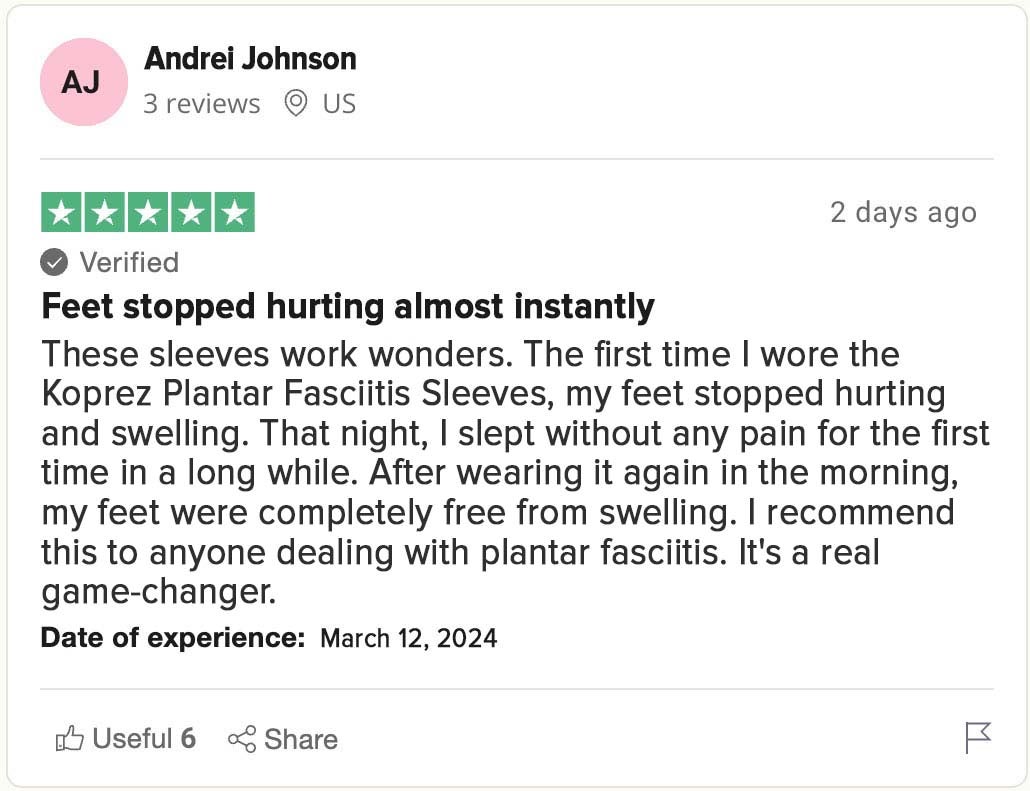
Task: Click the March 12, 2024 experience date
Action: [409, 638]
